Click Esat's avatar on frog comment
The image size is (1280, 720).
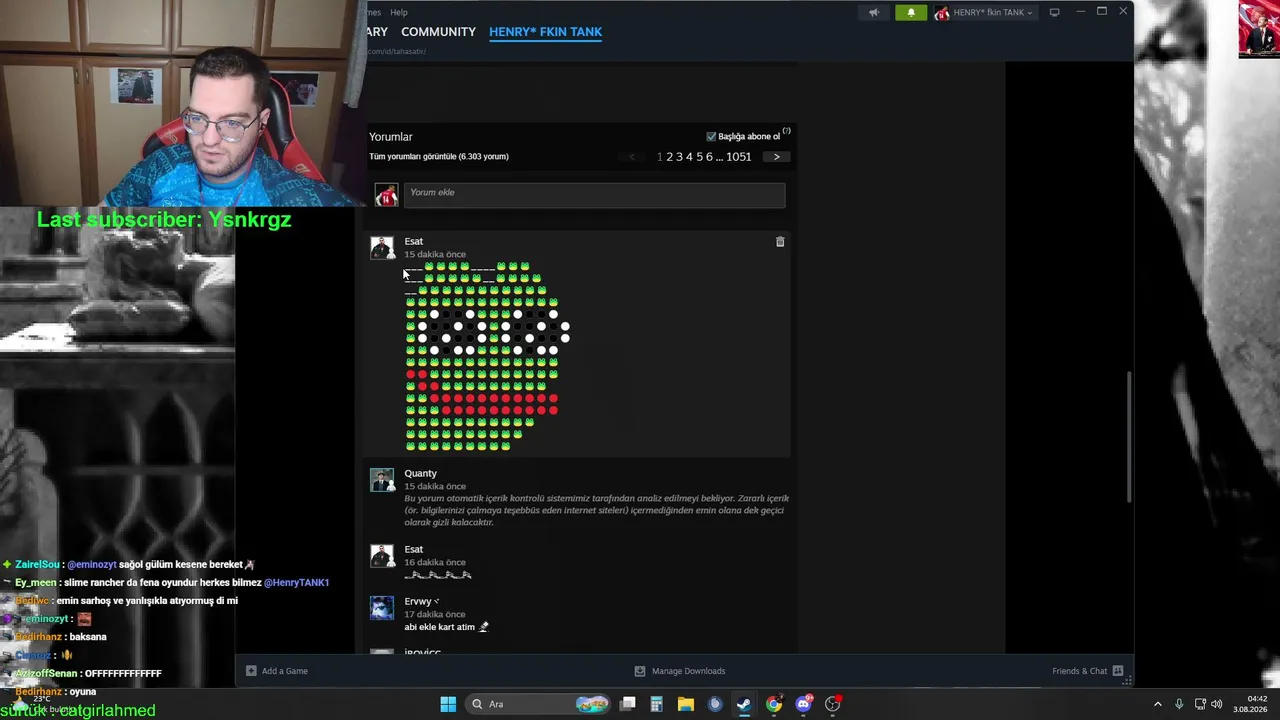pyautogui.click(x=383, y=249)
